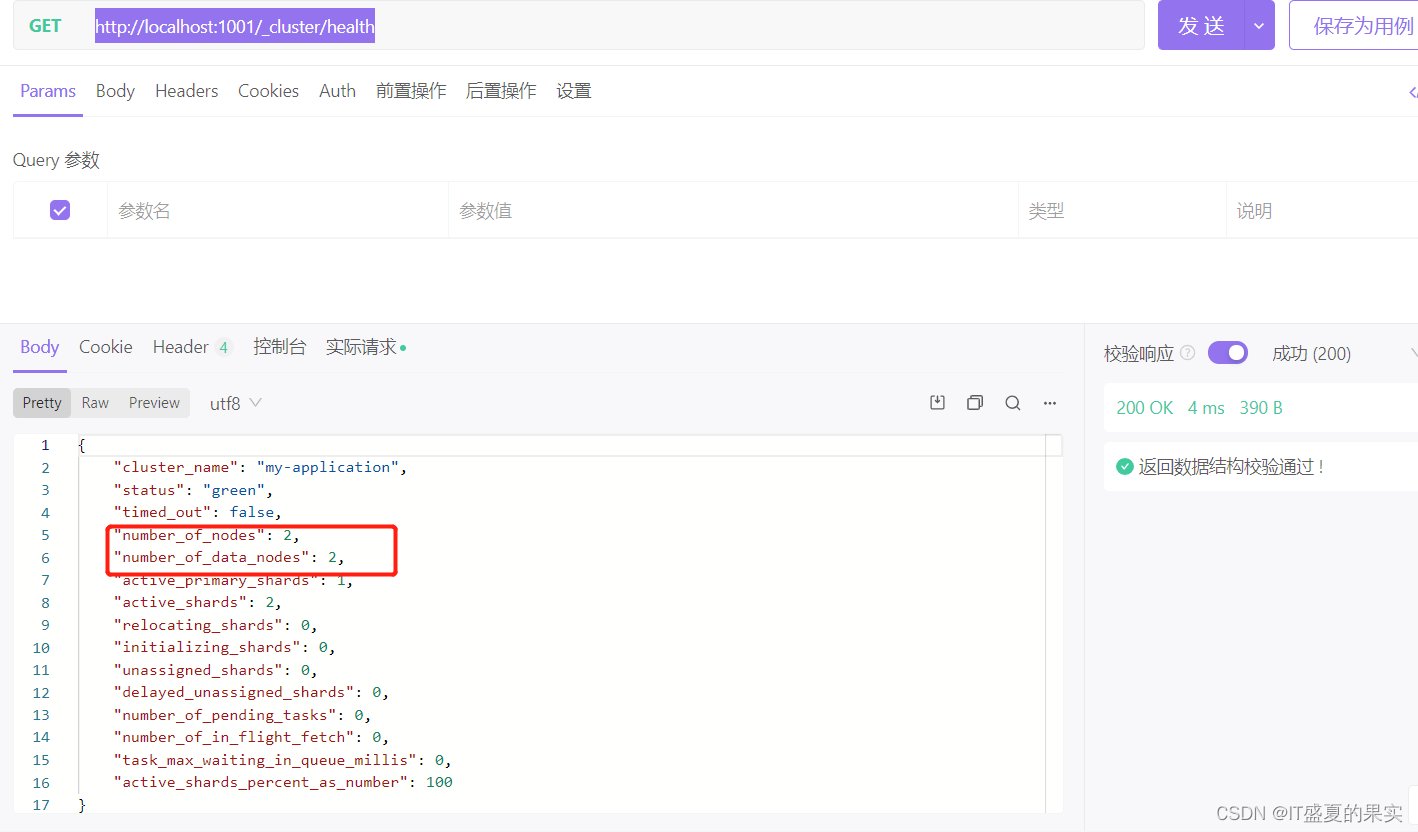Click the "number_of_data_nodes": 2 line
Image resolution: width=1418 pixels, height=832 pixels.
click(x=229, y=557)
